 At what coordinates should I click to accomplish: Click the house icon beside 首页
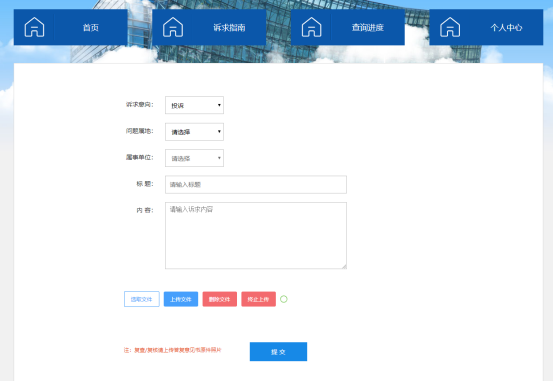(x=34, y=27)
